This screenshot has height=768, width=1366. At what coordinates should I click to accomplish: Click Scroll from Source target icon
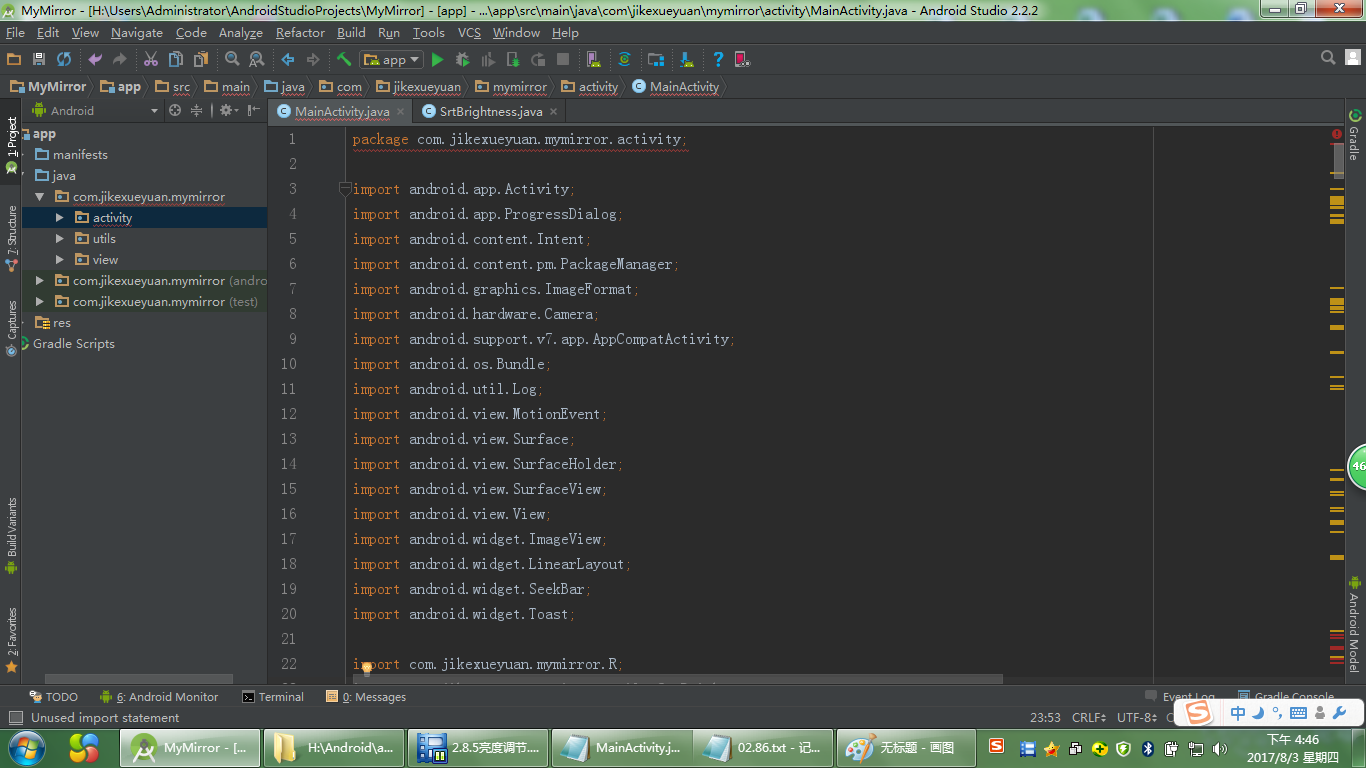tap(175, 110)
